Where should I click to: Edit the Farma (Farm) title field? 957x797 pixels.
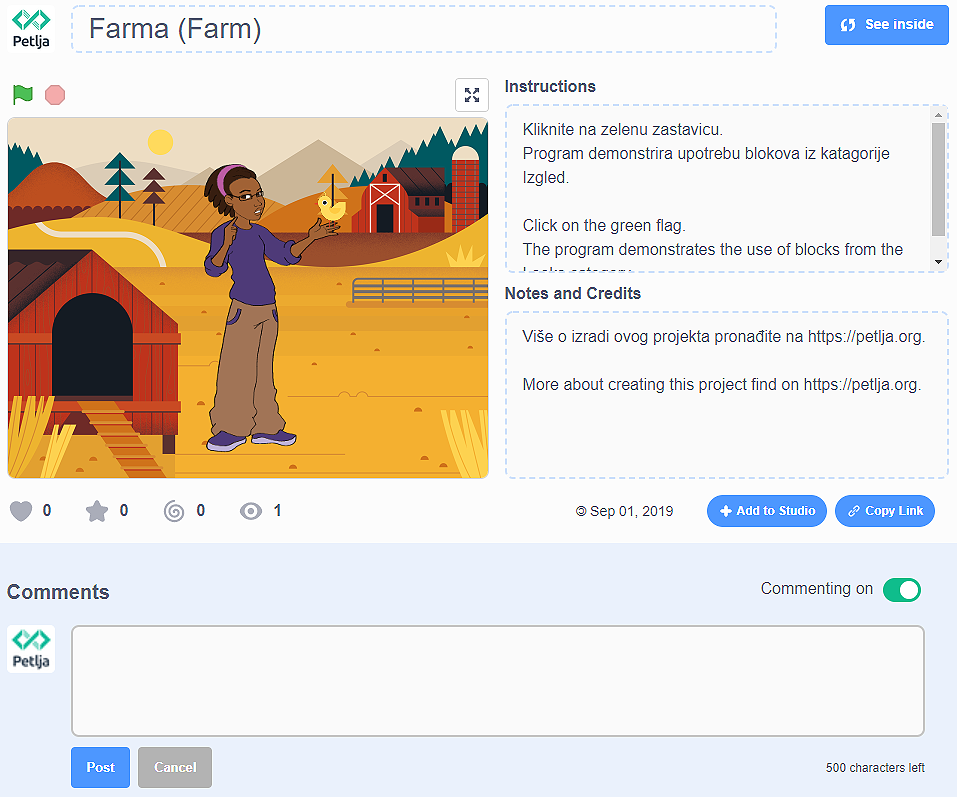tap(430, 29)
